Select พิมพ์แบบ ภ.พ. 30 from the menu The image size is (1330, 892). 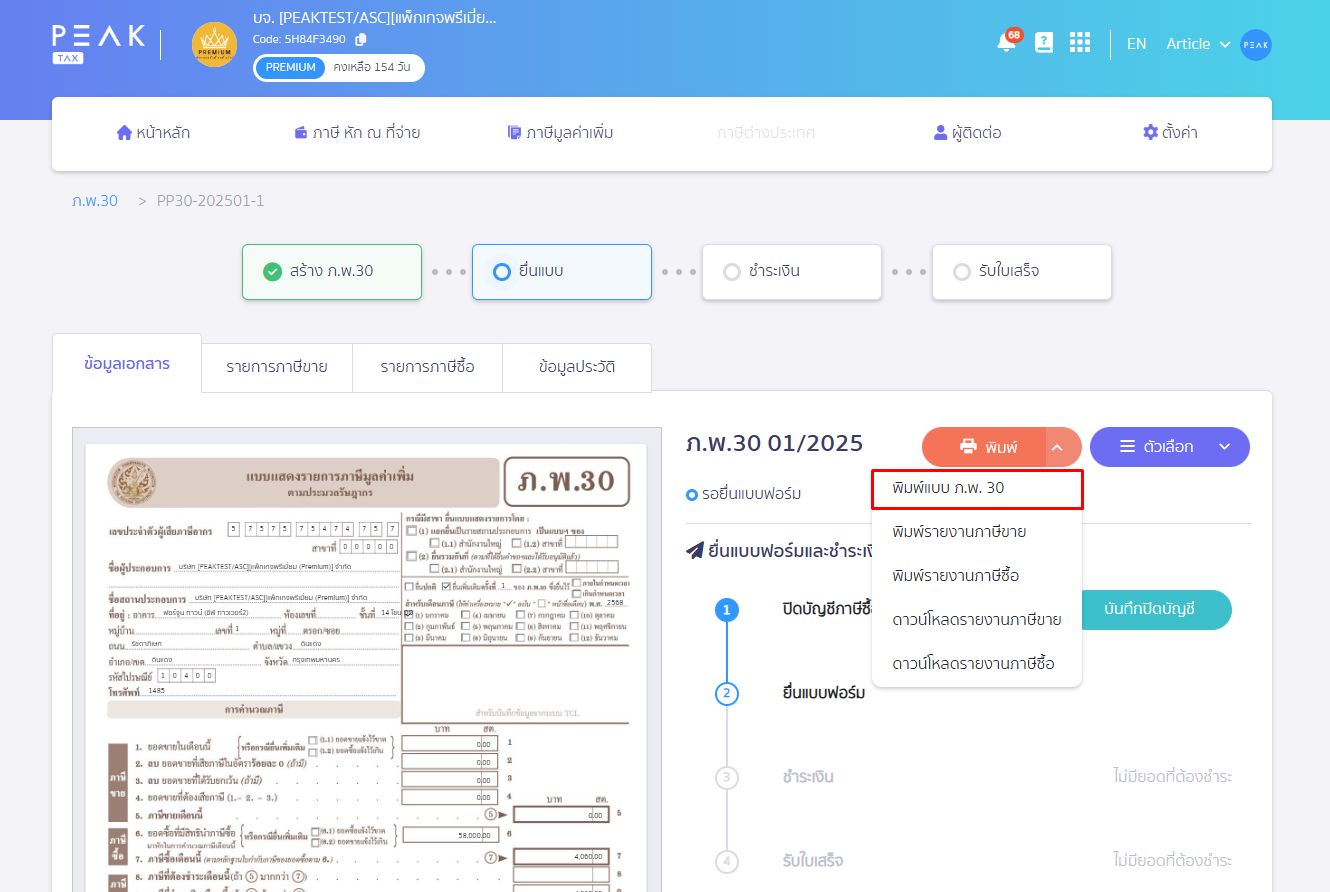[x=946, y=489]
